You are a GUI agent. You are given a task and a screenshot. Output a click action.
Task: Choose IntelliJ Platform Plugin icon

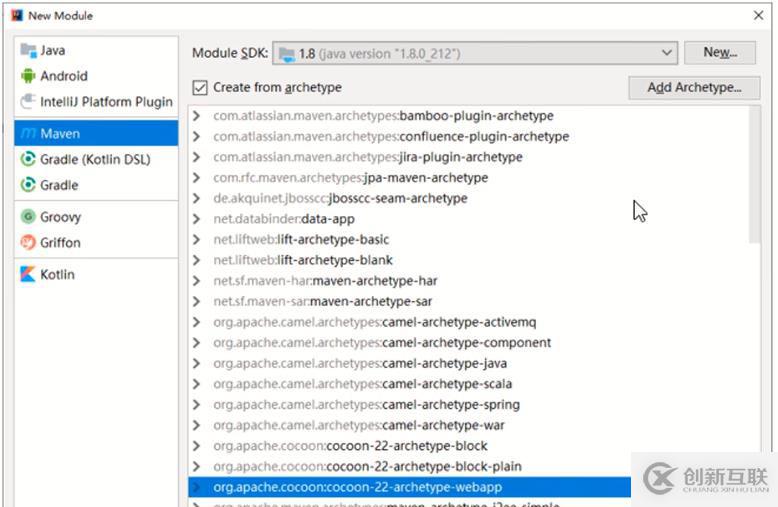tap(28, 102)
